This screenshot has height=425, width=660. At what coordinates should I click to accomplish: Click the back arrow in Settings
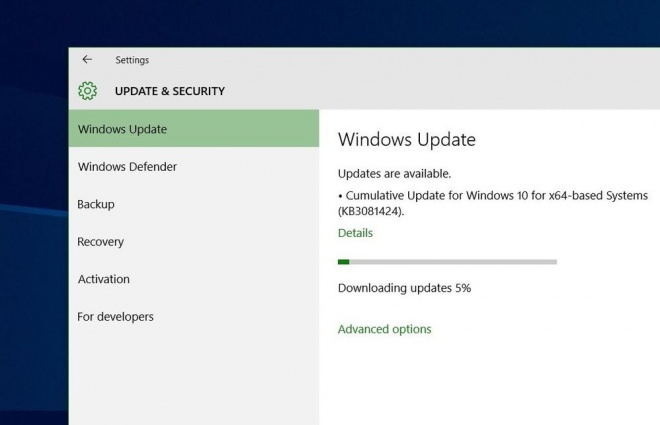coord(87,60)
